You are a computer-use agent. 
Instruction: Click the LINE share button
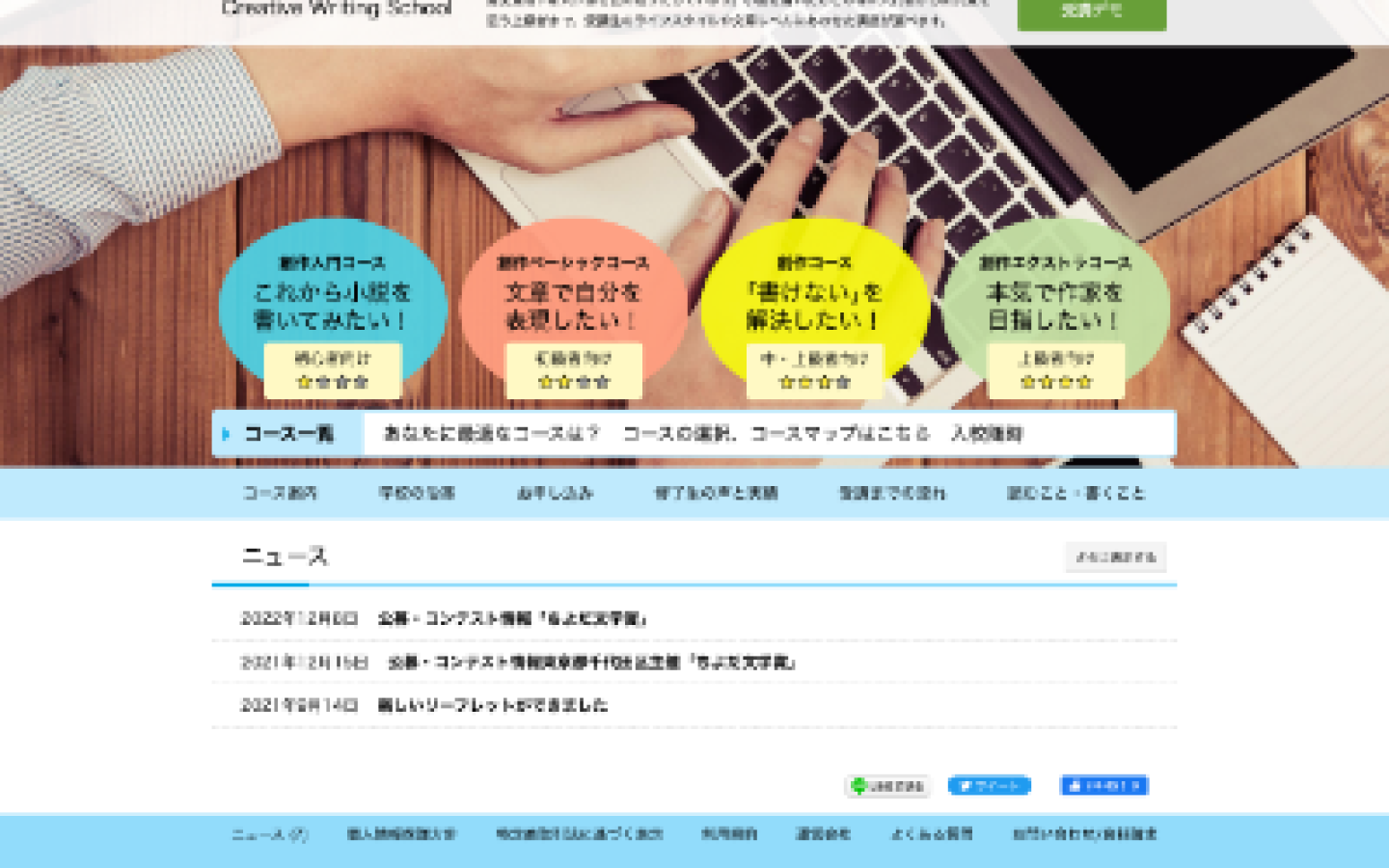(x=887, y=786)
